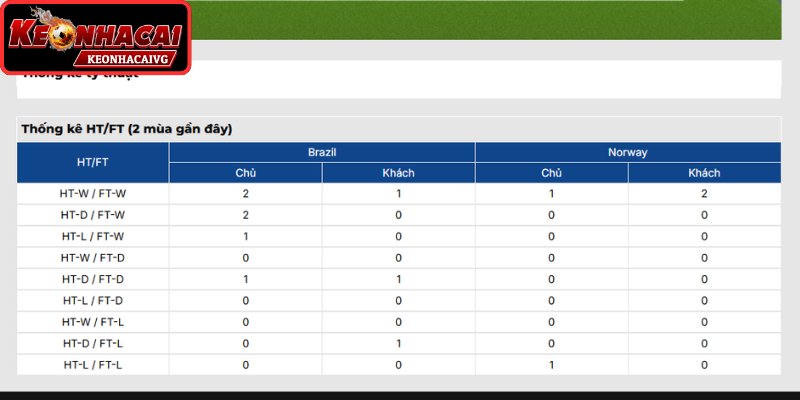The width and height of the screenshot is (800, 400).
Task: Click Norway Khách value in HT-L / FT-W row
Action: point(704,237)
